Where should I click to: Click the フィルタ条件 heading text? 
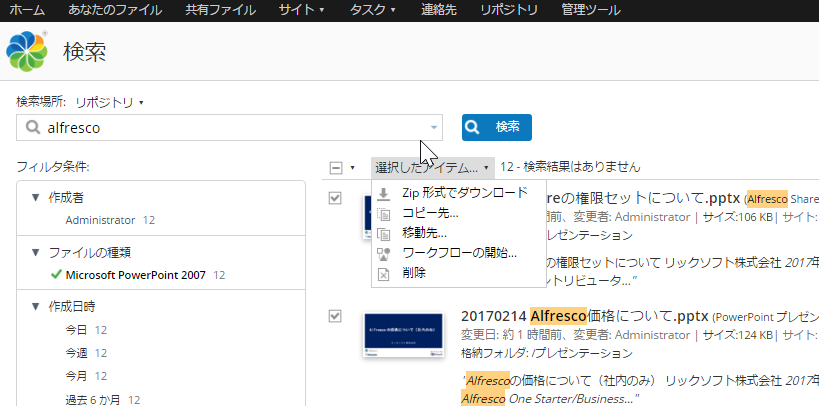coord(53,167)
